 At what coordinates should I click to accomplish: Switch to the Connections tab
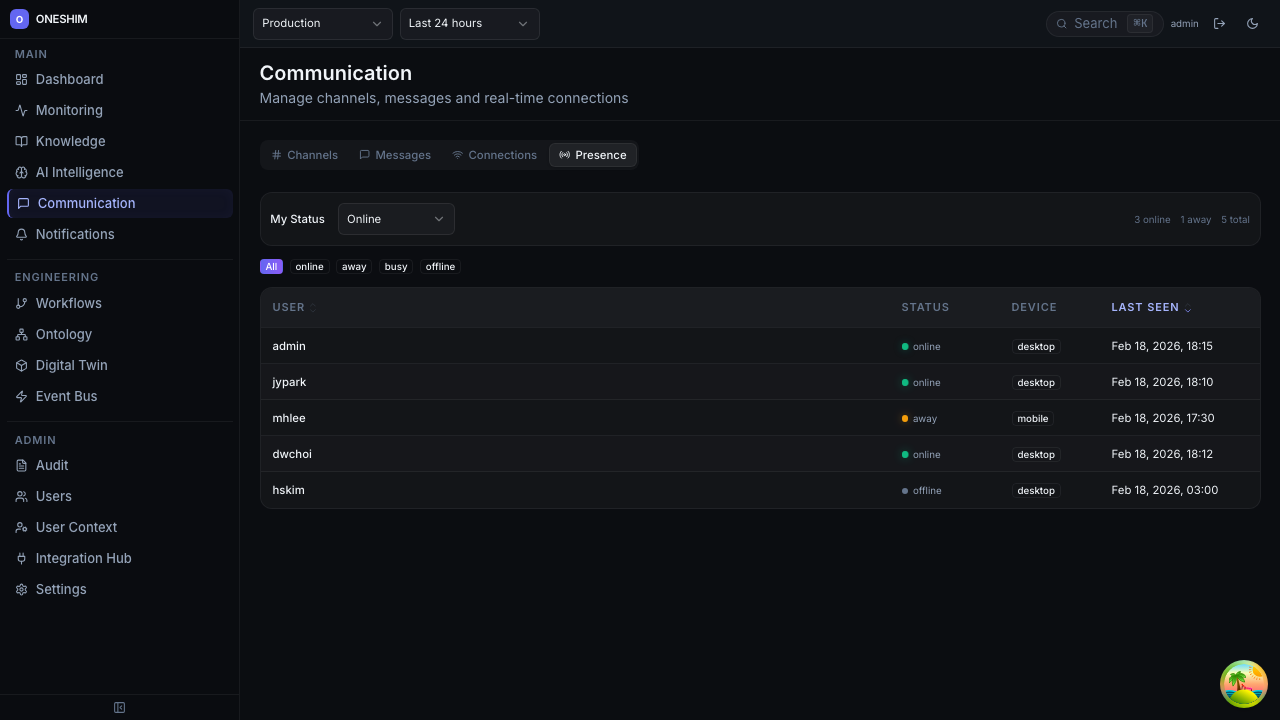[494, 155]
